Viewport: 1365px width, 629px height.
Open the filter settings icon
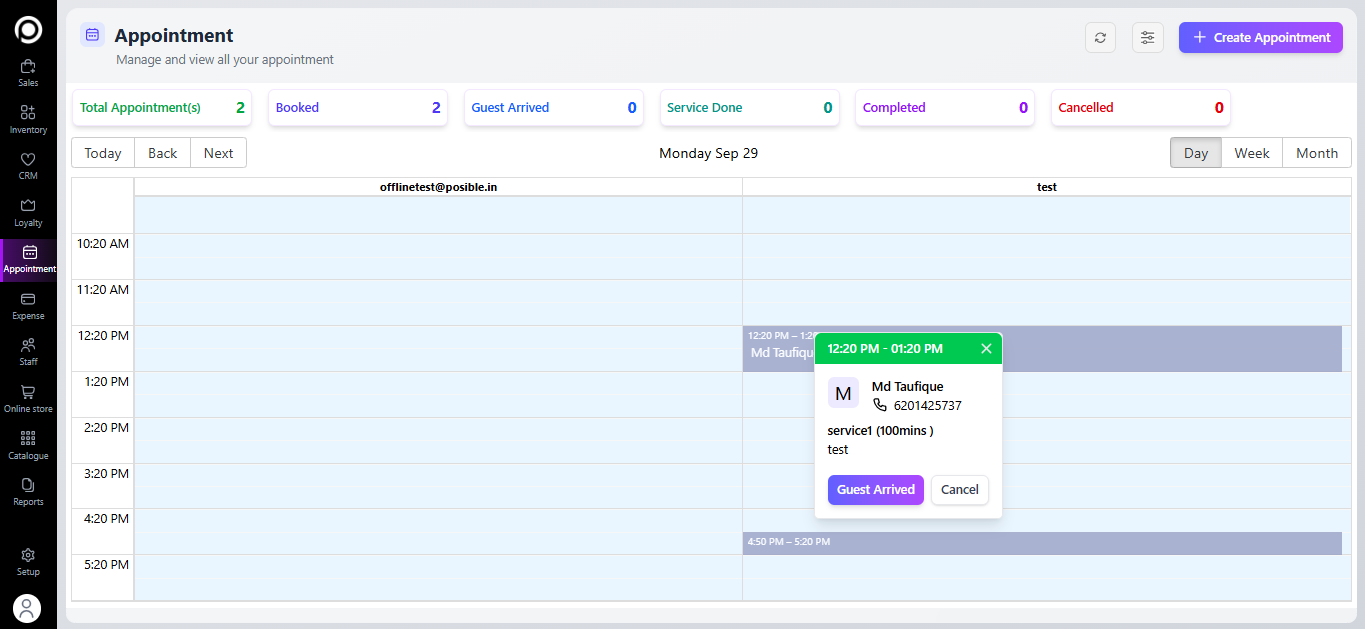click(x=1147, y=38)
